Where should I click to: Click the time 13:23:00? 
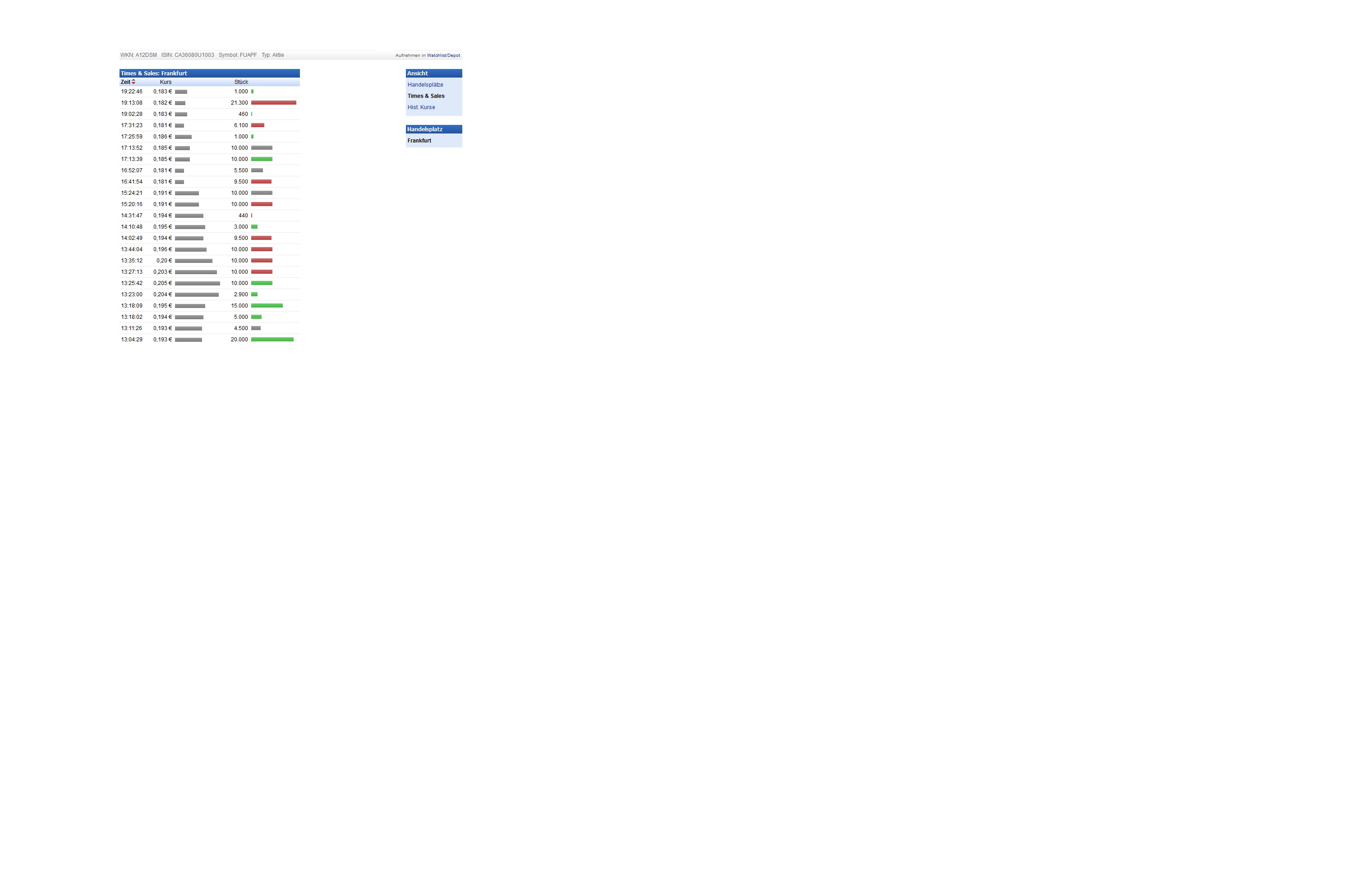(x=131, y=295)
